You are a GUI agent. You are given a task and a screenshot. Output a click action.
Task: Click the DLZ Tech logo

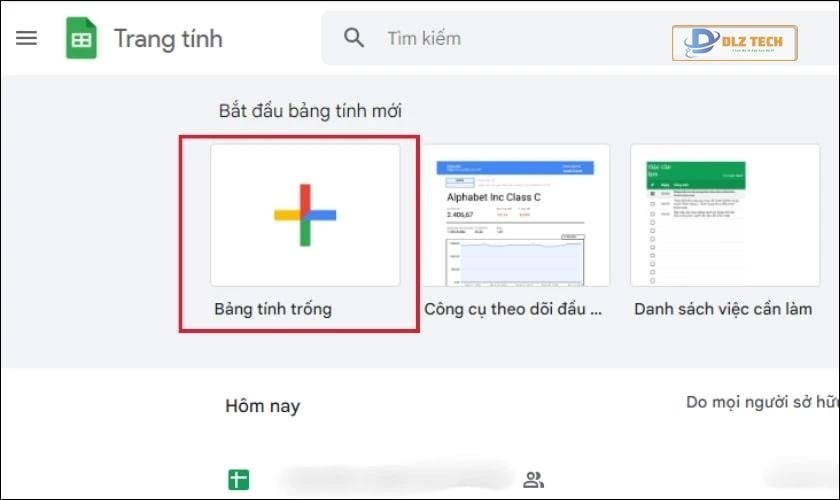734,43
